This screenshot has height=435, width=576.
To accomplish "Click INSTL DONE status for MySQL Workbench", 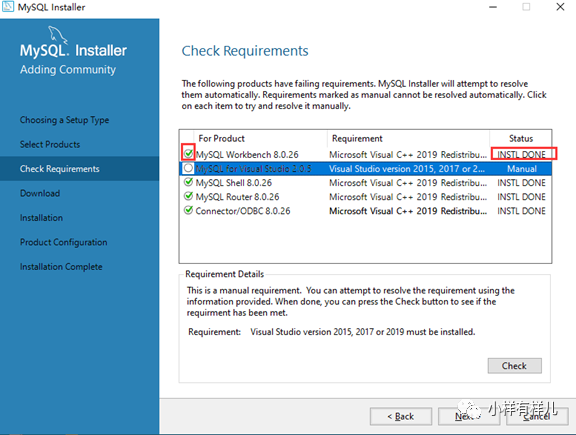I will point(521,155).
